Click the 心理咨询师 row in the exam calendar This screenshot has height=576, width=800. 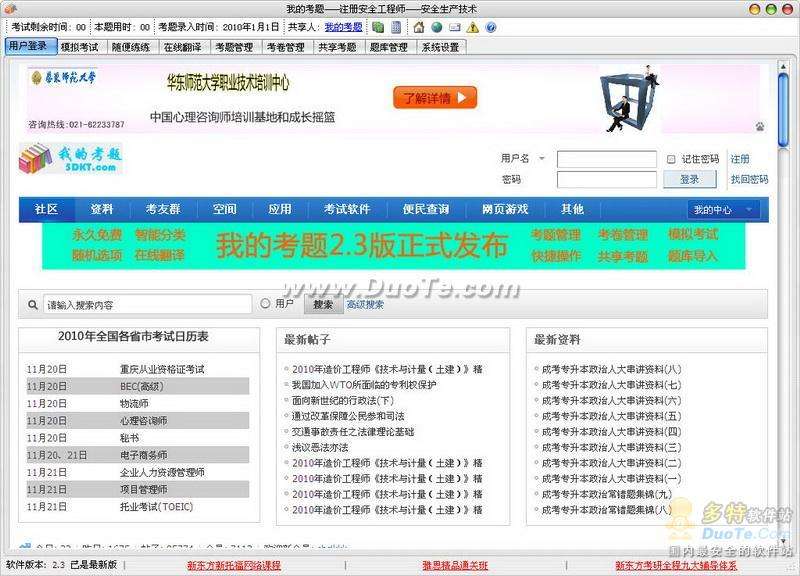[x=138, y=421]
